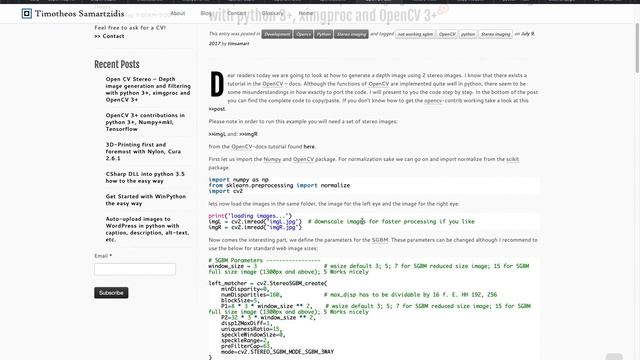Open the author timsamart link
Image resolution: width=640 pixels, height=360 pixels.
(x=238, y=44)
